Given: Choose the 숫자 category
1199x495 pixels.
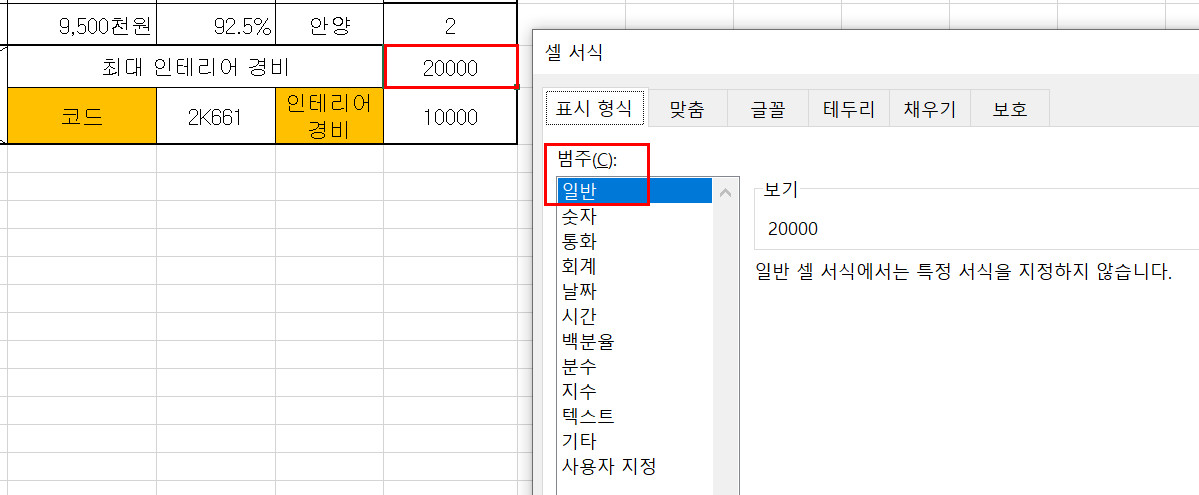Looking at the screenshot, I should (x=635, y=217).
